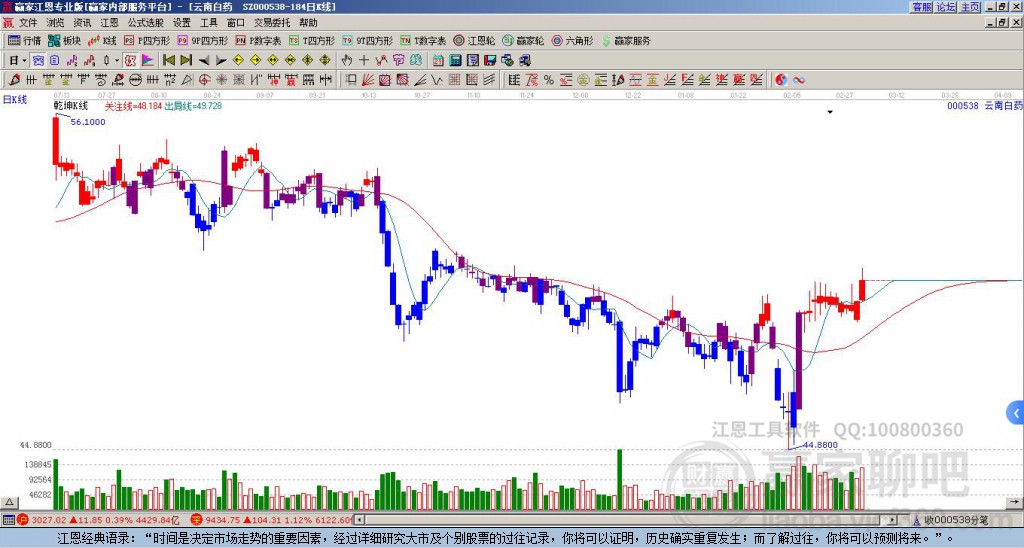Click the 板块 toolbar button

pos(64,40)
